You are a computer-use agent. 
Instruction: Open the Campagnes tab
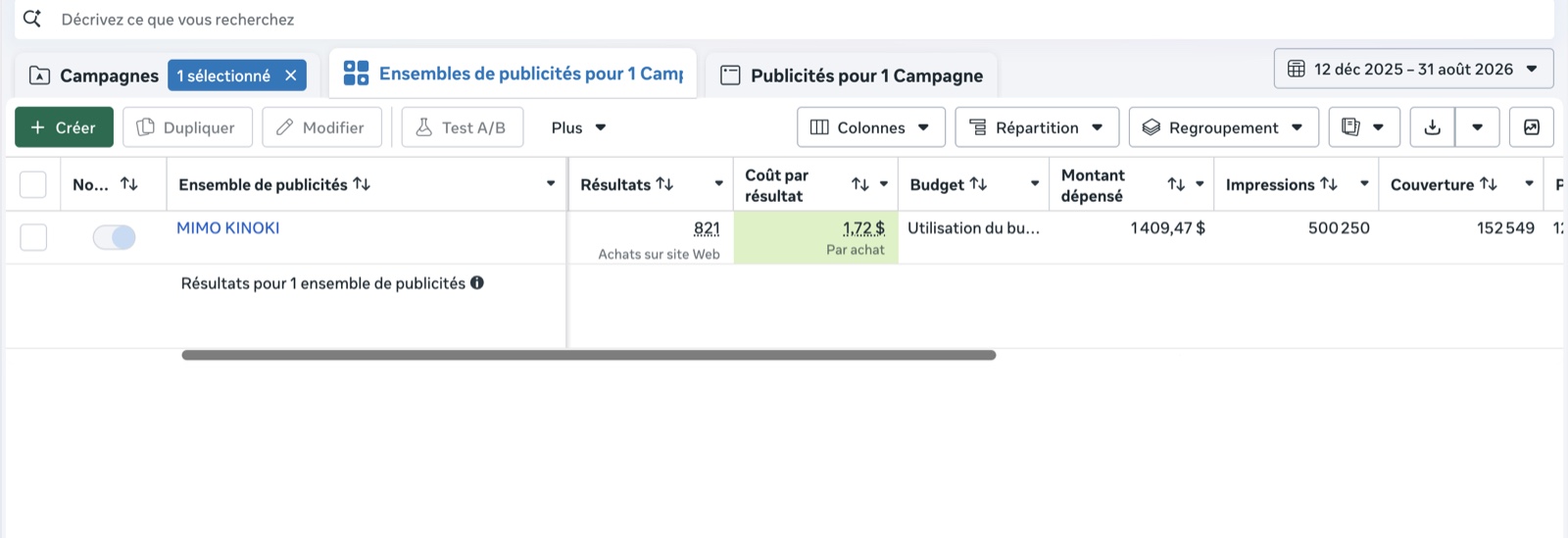(x=109, y=75)
